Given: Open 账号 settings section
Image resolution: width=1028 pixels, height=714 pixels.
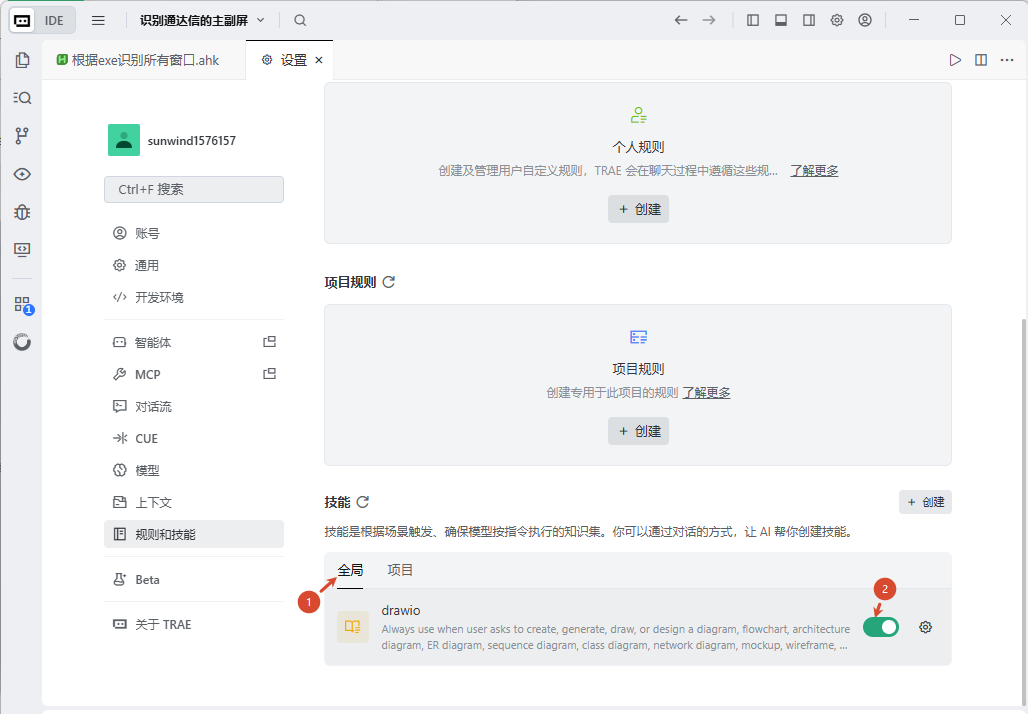Looking at the screenshot, I should click(194, 233).
